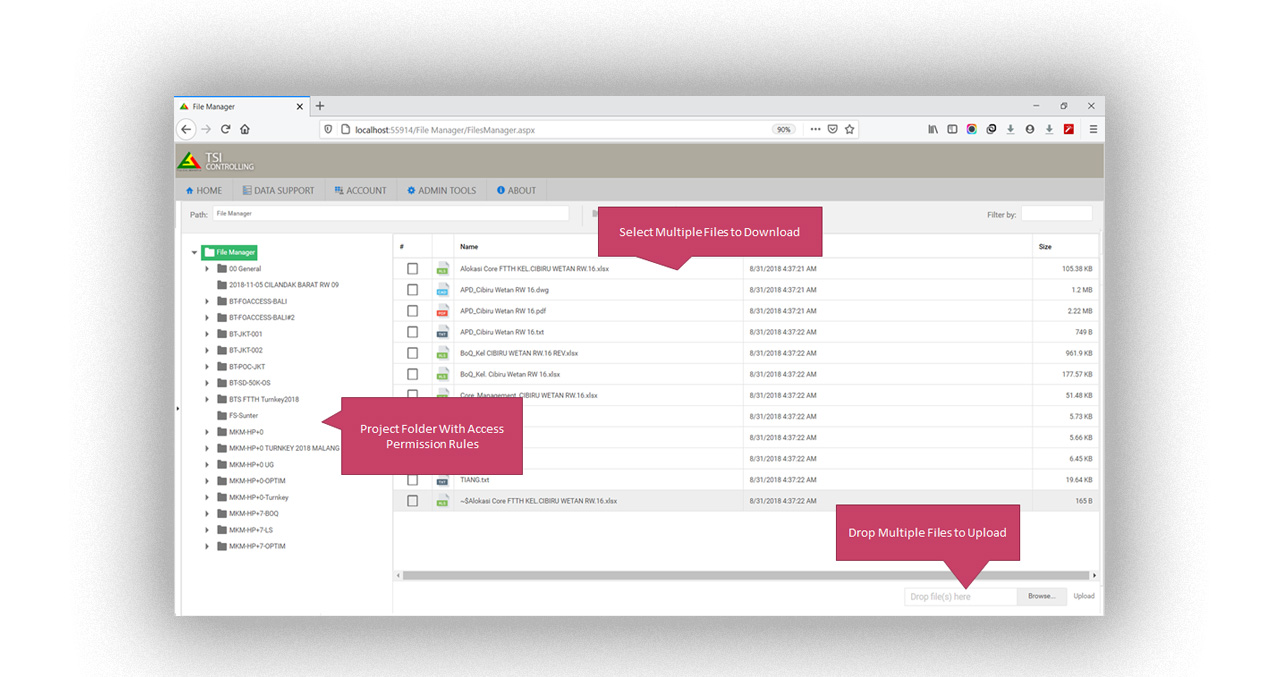1280x677 pixels.
Task: Click the Firefox library icon in the toolbar
Action: (x=933, y=129)
